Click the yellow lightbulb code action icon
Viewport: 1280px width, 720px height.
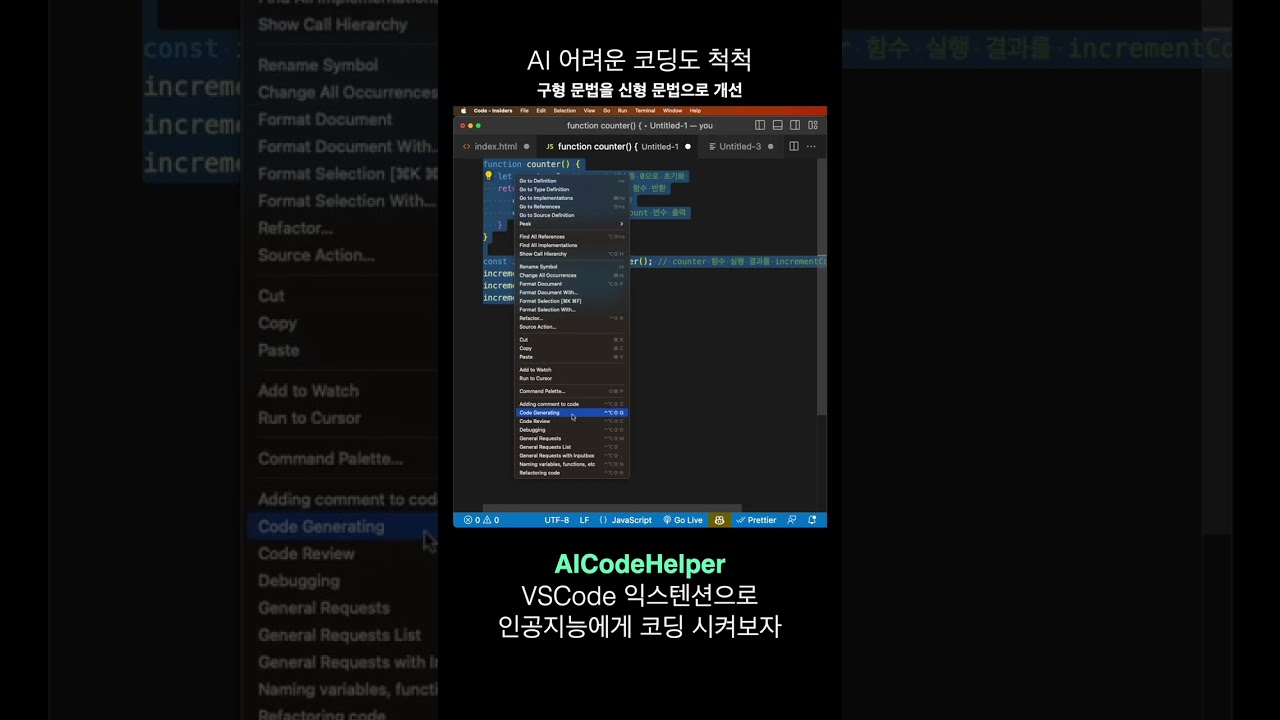pos(489,176)
